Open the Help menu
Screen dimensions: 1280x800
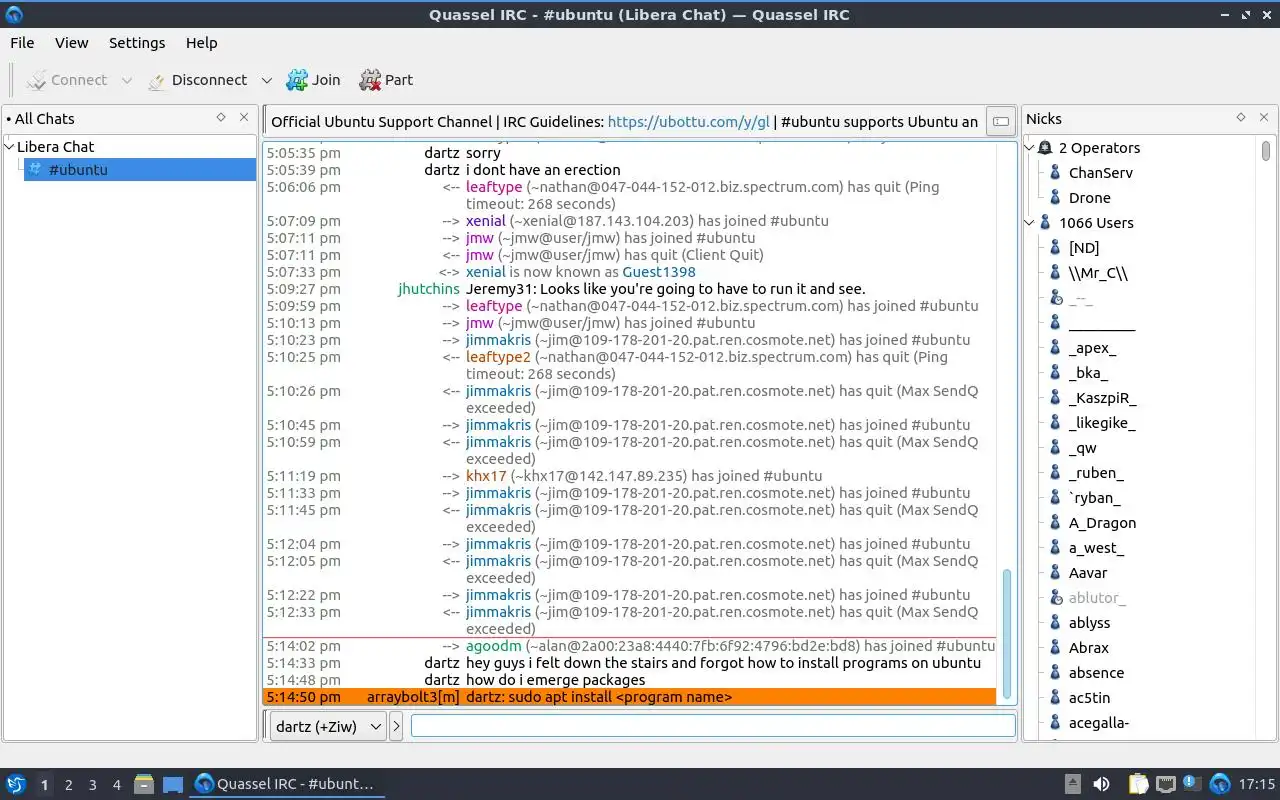pyautogui.click(x=201, y=43)
